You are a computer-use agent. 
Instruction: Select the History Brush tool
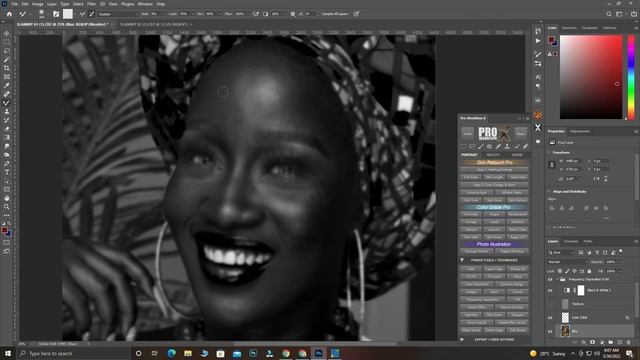point(7,120)
